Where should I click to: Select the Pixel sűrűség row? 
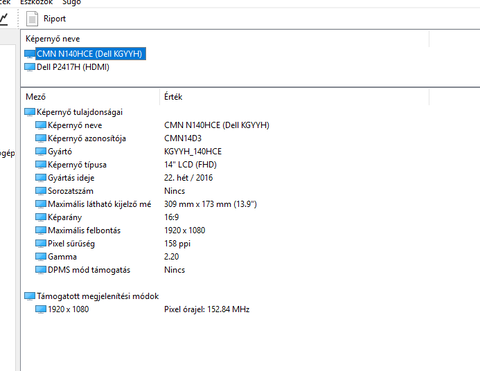coord(71,244)
